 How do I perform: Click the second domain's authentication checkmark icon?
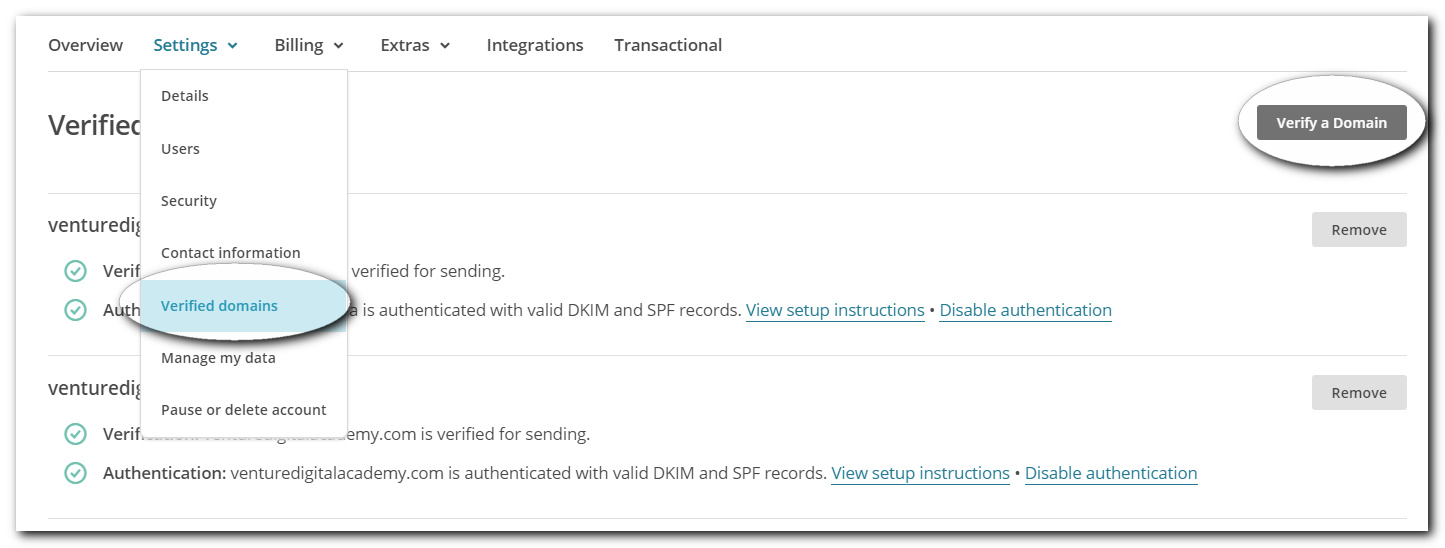(x=75, y=473)
